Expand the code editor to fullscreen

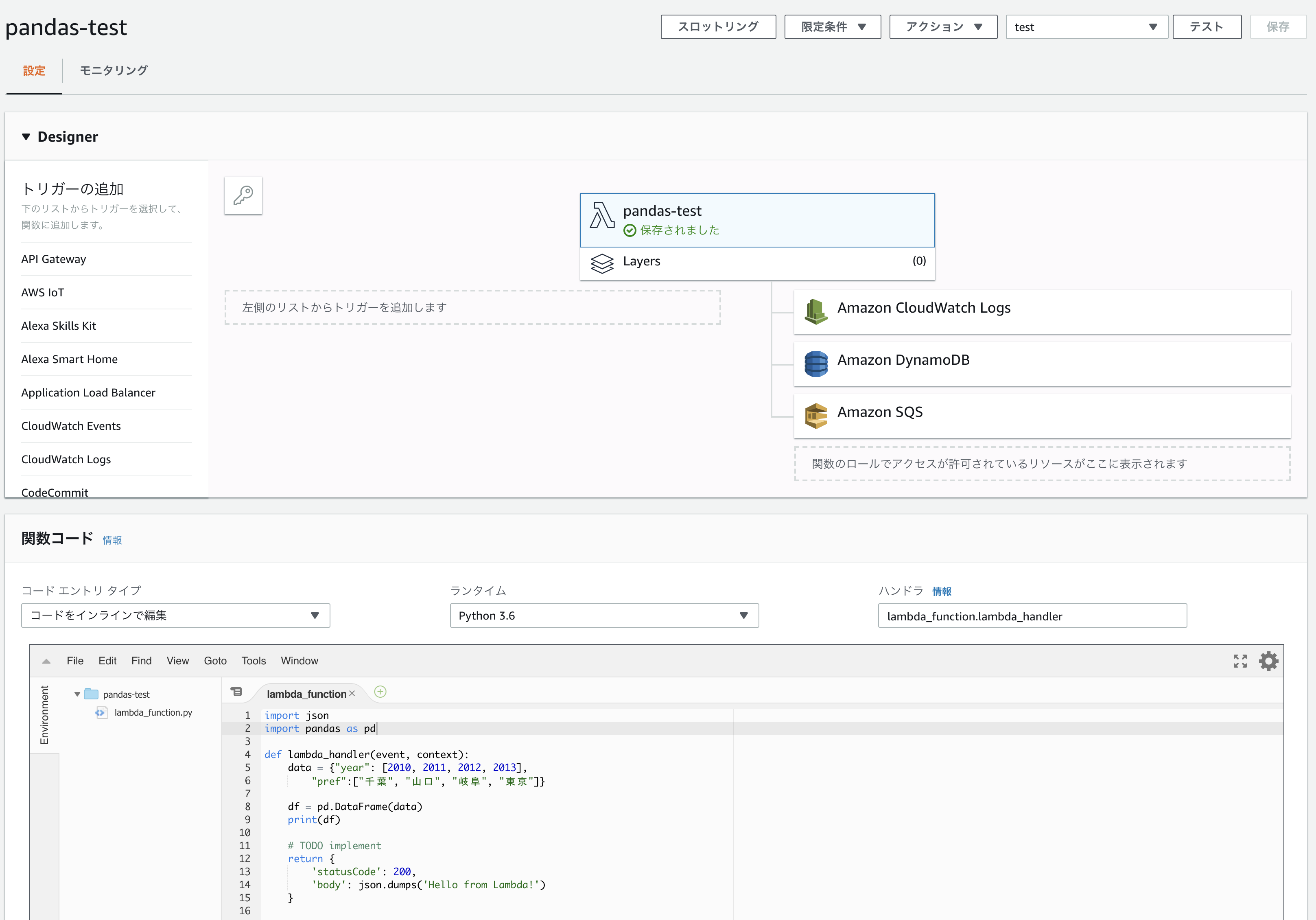(x=1240, y=661)
